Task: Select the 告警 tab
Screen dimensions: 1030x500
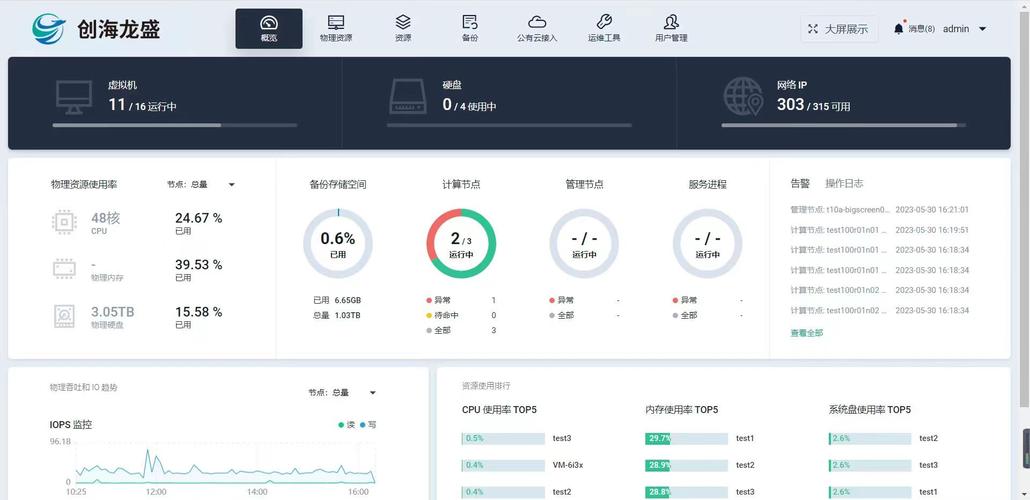Action: (x=800, y=184)
